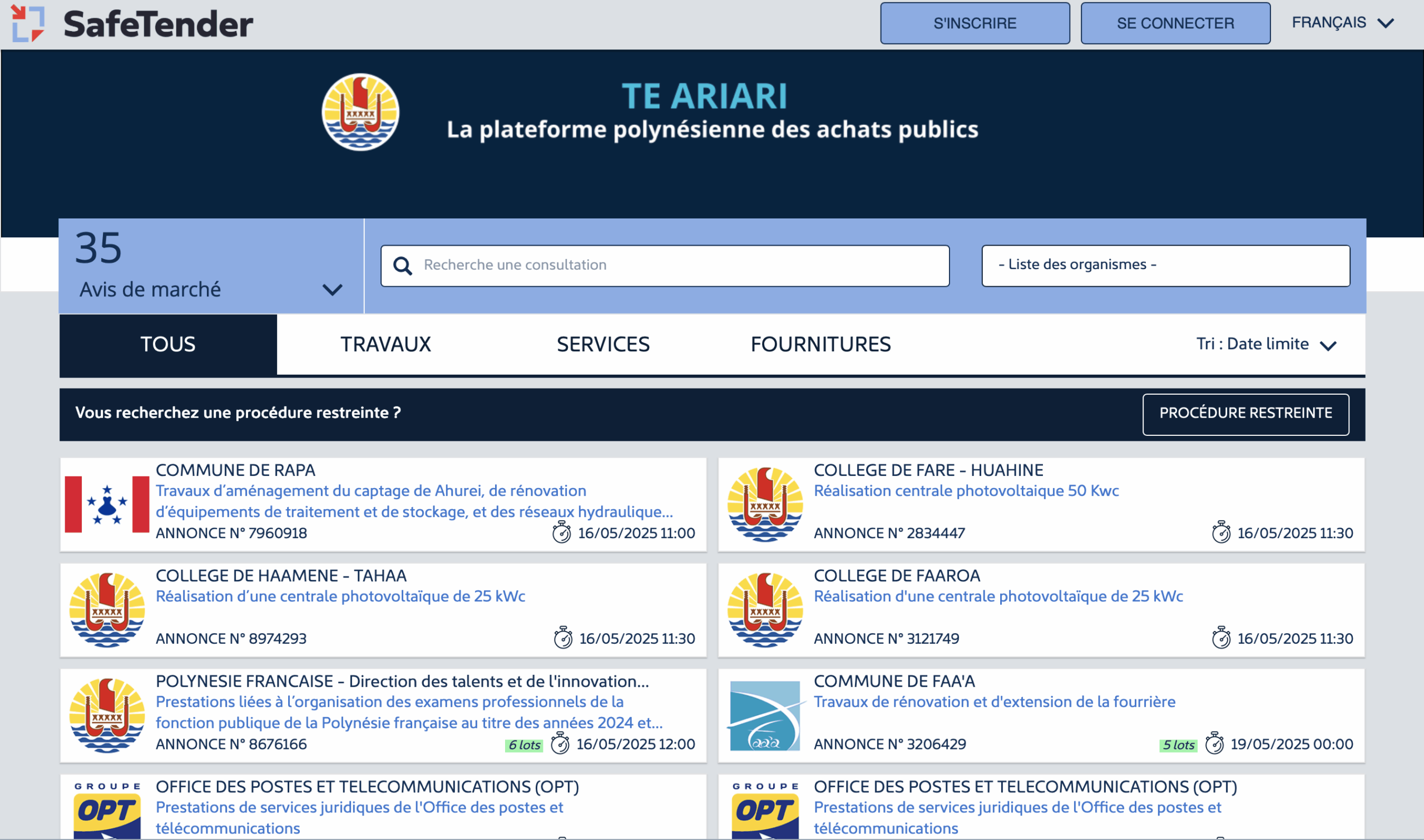The height and width of the screenshot is (840, 1424).
Task: Open the FRANÇAIS language dropdown
Action: click(x=1342, y=23)
